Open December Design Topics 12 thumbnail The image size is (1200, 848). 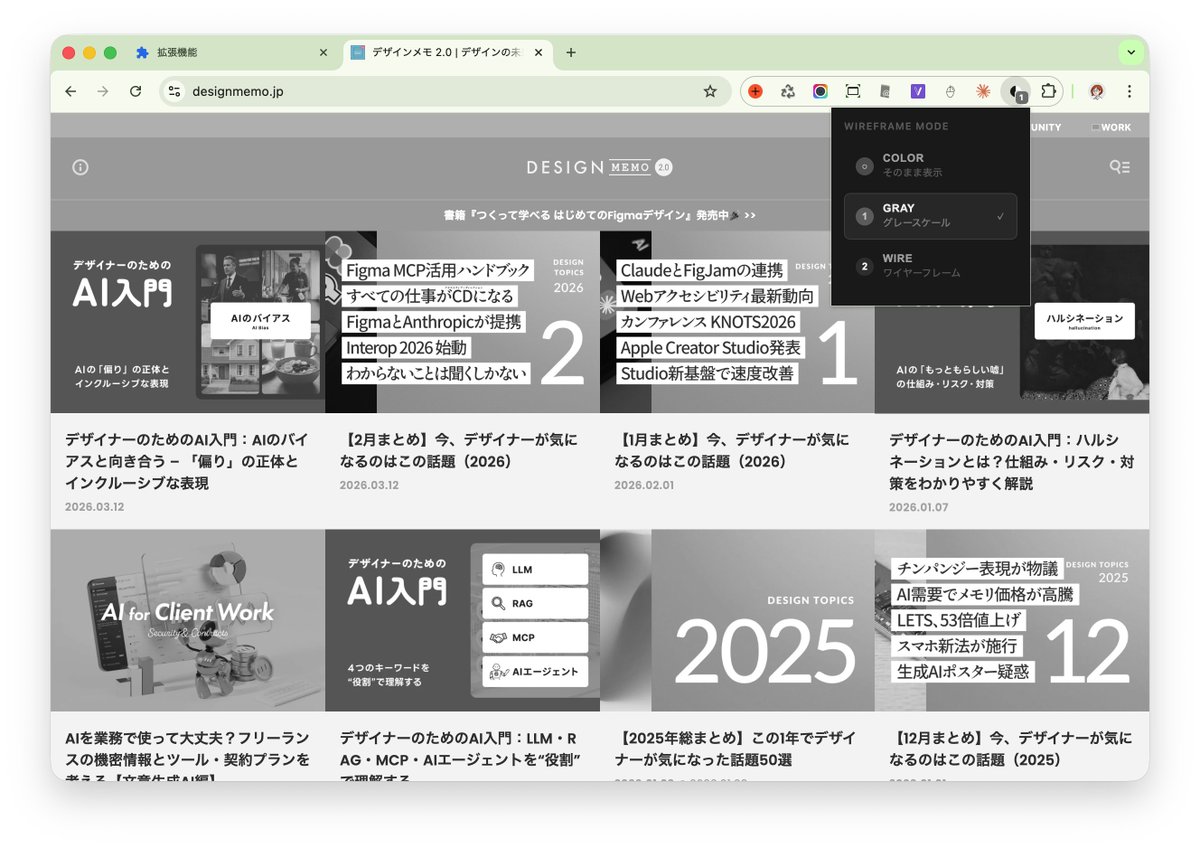tap(1012, 620)
